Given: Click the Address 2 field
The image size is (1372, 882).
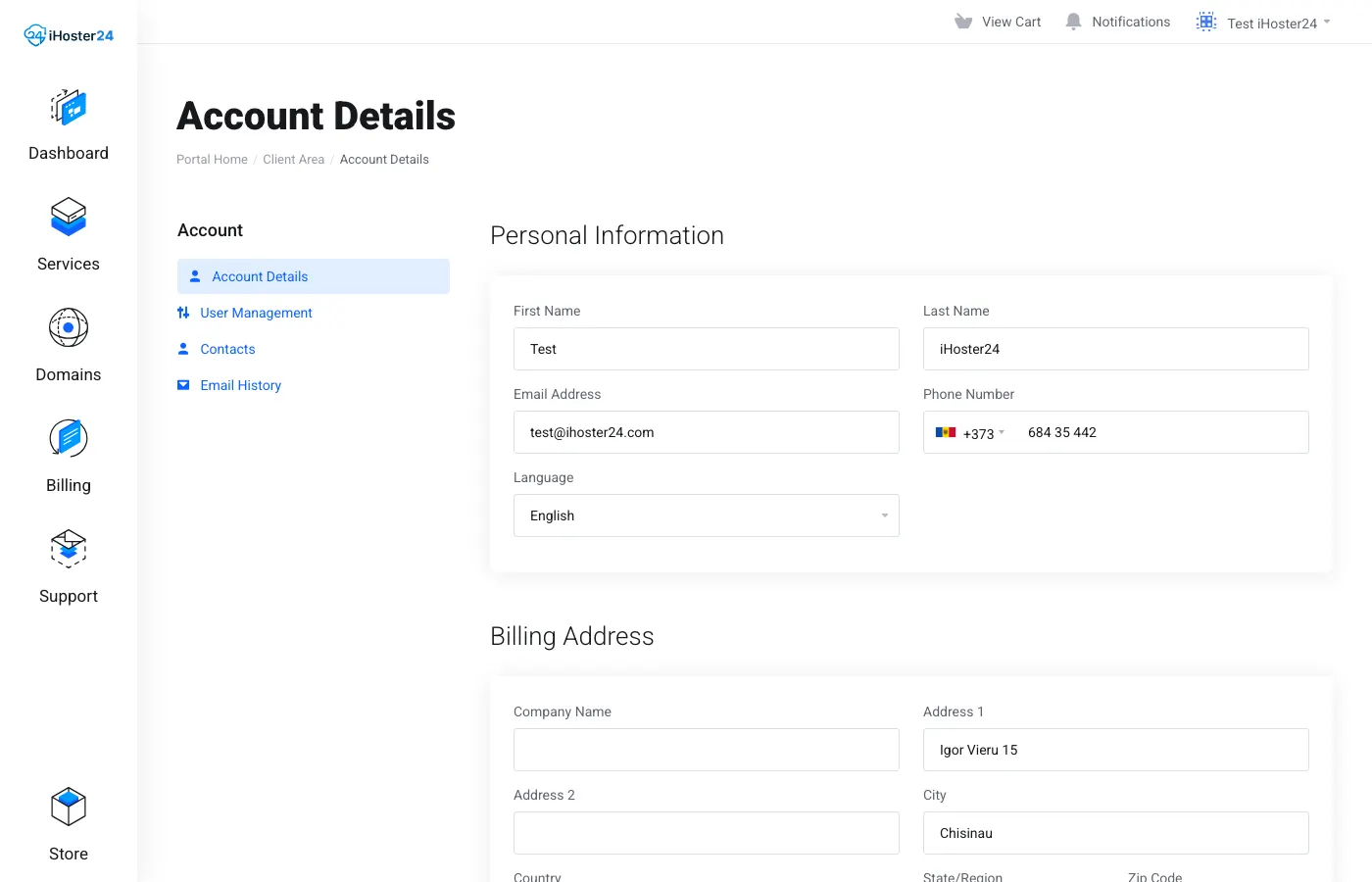Looking at the screenshot, I should [x=707, y=833].
